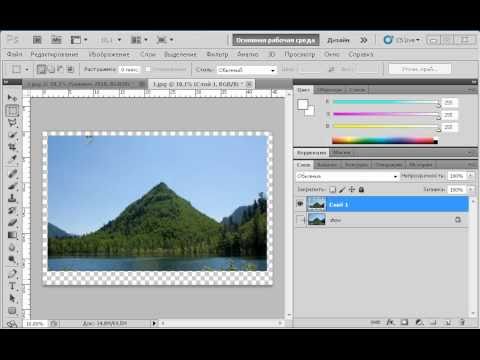Toggle lock transparent pixels
480x360 pixels.
332,190
